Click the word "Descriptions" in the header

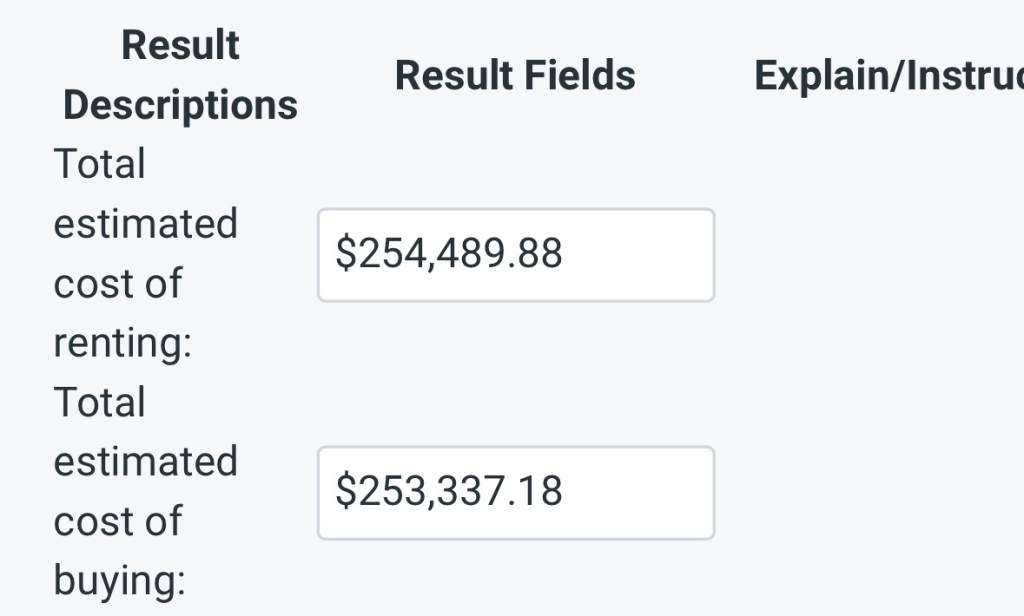pos(180,105)
